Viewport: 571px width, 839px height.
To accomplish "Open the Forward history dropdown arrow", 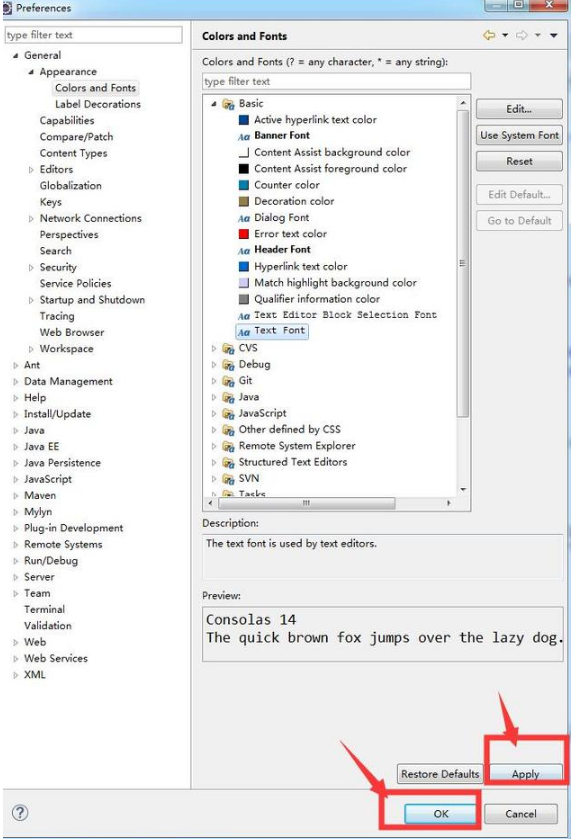I will pos(538,35).
